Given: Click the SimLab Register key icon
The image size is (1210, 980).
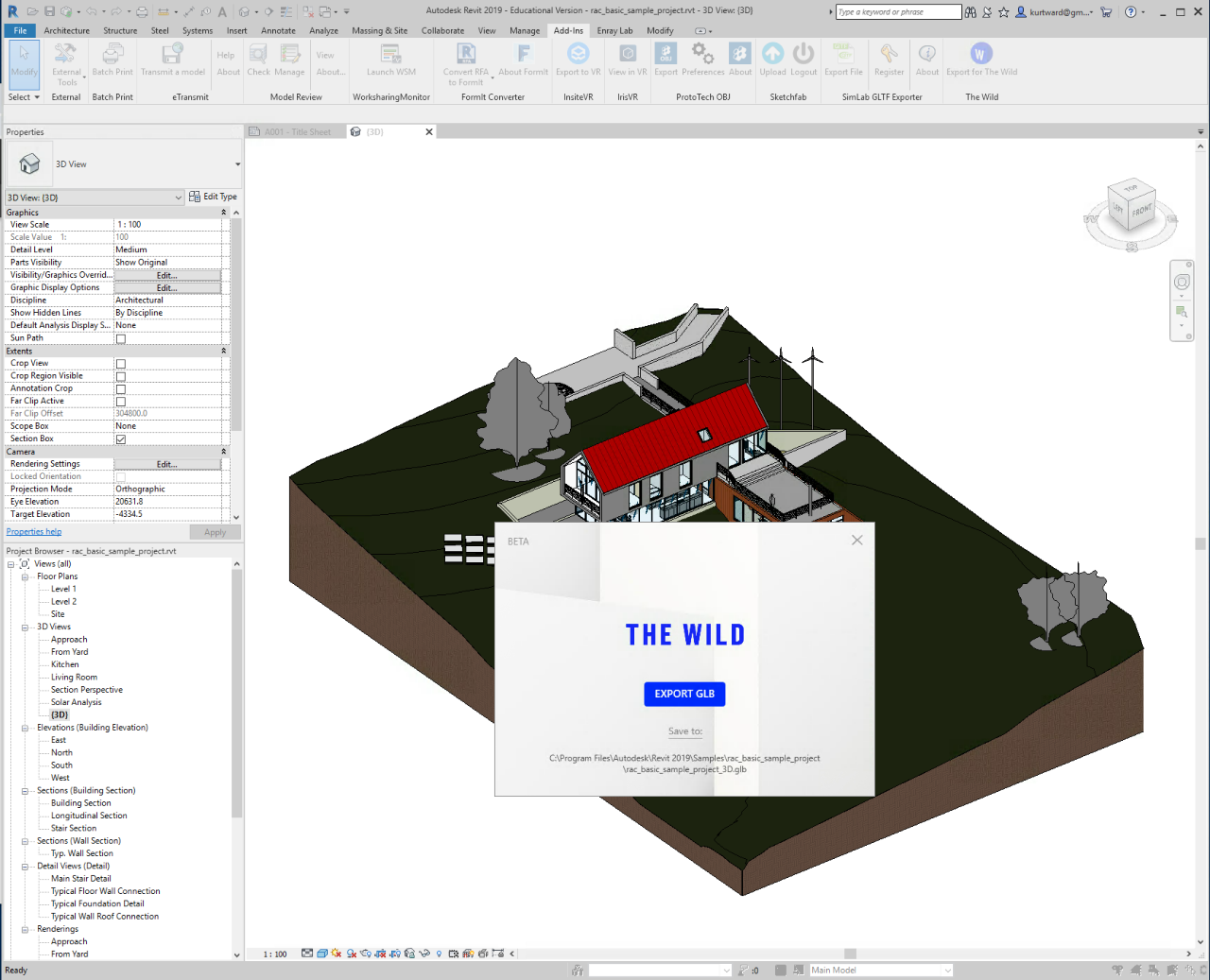Looking at the screenshot, I should coord(889,54).
